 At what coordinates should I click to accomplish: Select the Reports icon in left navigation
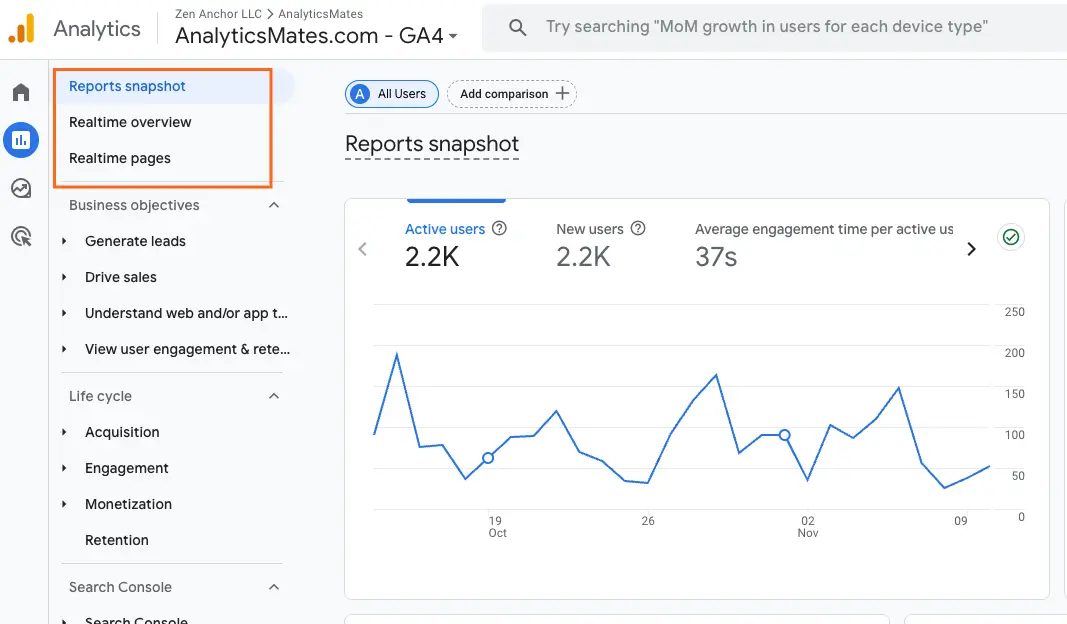pyautogui.click(x=21, y=140)
